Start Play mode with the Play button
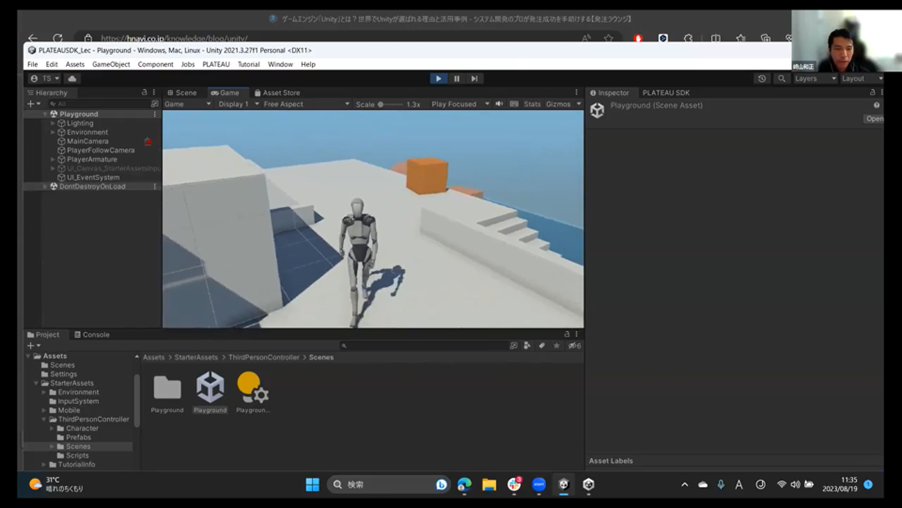The height and width of the screenshot is (508, 902). tap(438, 79)
